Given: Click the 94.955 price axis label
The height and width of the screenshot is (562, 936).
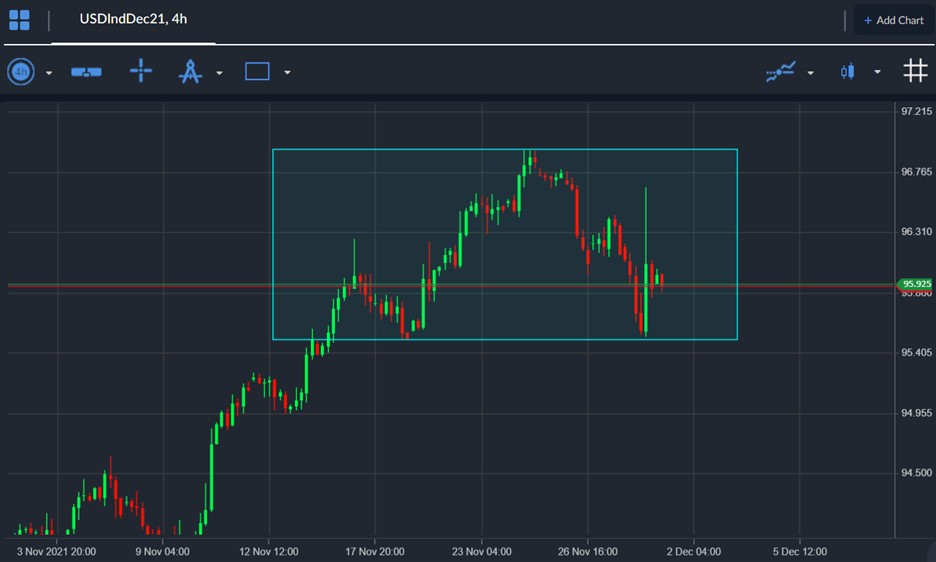Looking at the screenshot, I should tap(916, 413).
